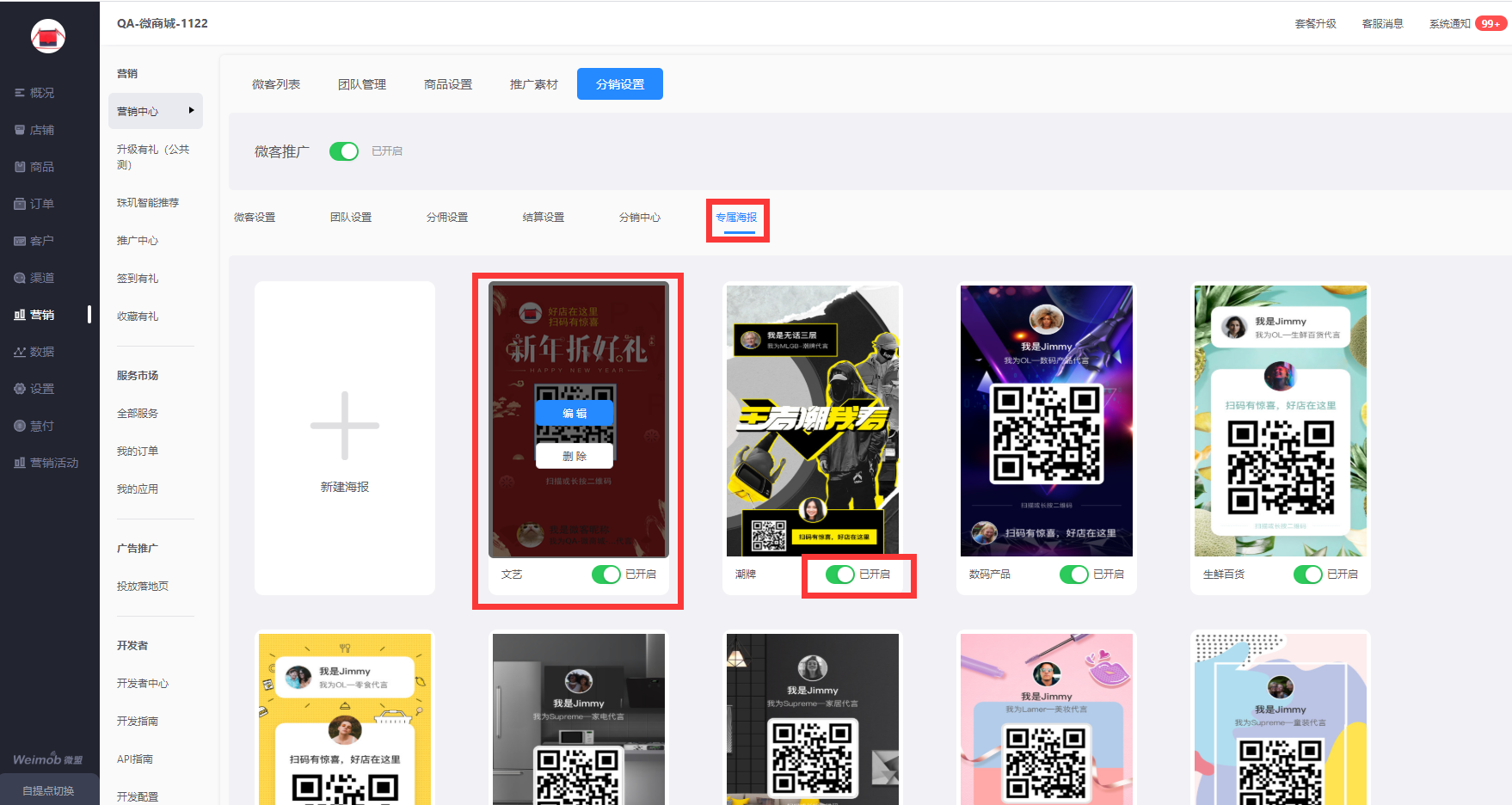Open the 结算设置 sub-tab
1512x805 pixels.
click(x=544, y=218)
